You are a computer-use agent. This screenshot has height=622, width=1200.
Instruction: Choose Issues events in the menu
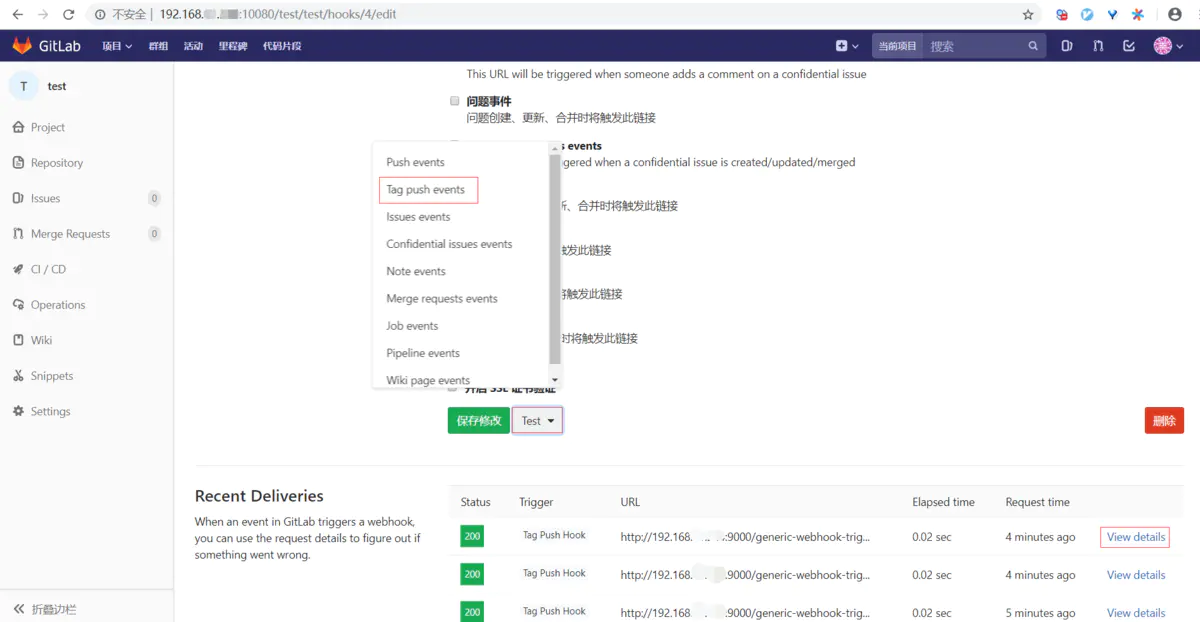coord(418,216)
